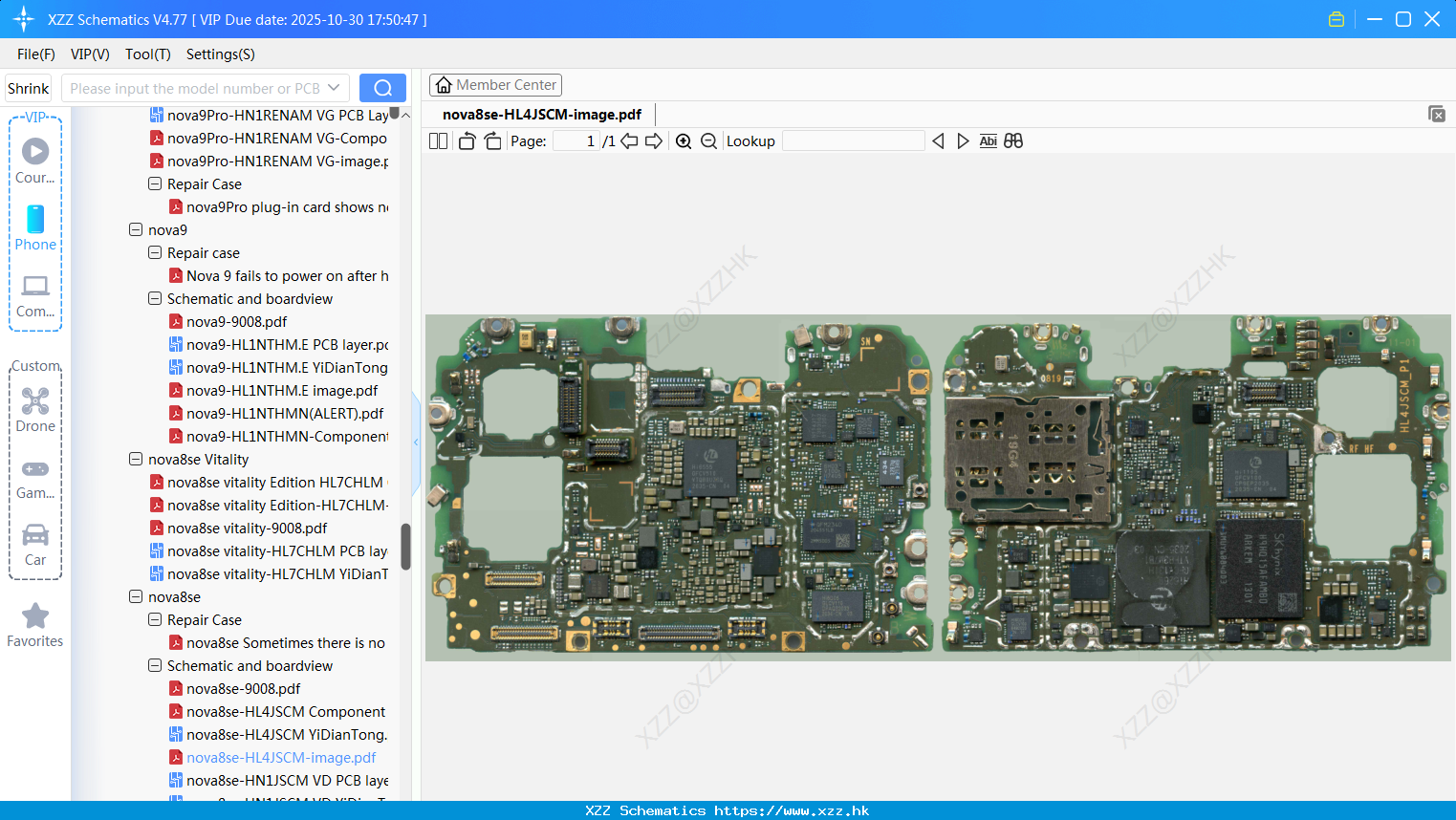Open the VIP(V) menu
The width and height of the screenshot is (1456, 820).
[x=90, y=54]
